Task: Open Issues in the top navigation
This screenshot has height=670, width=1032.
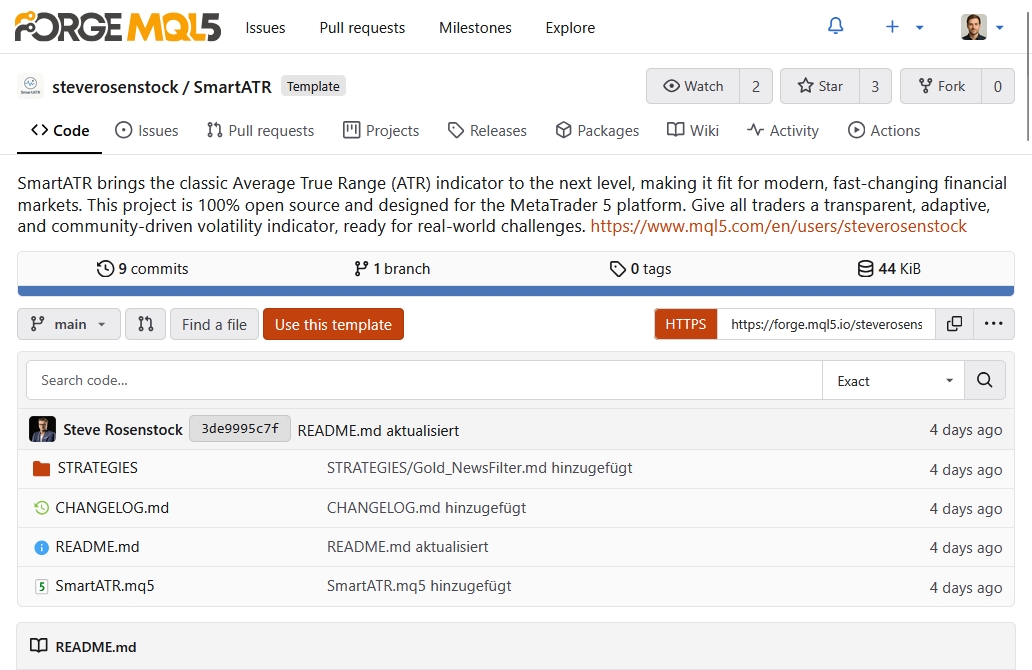Action: [265, 28]
